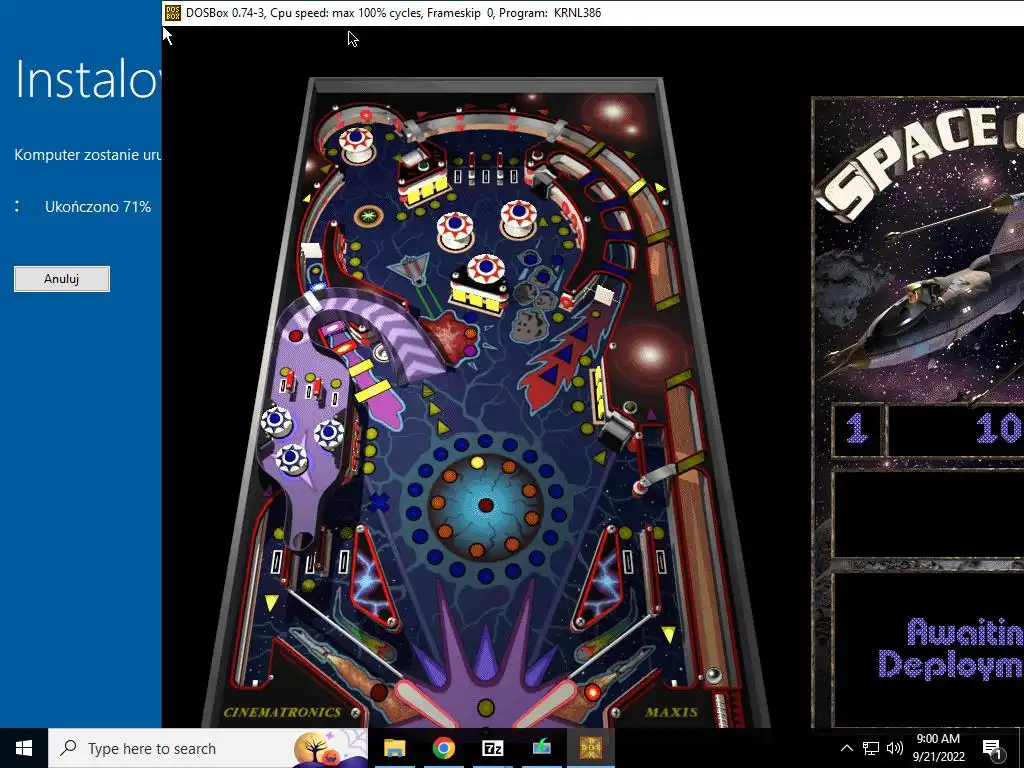Click the DOSBox title bar icon
This screenshot has height=768, width=1024.
172,12
